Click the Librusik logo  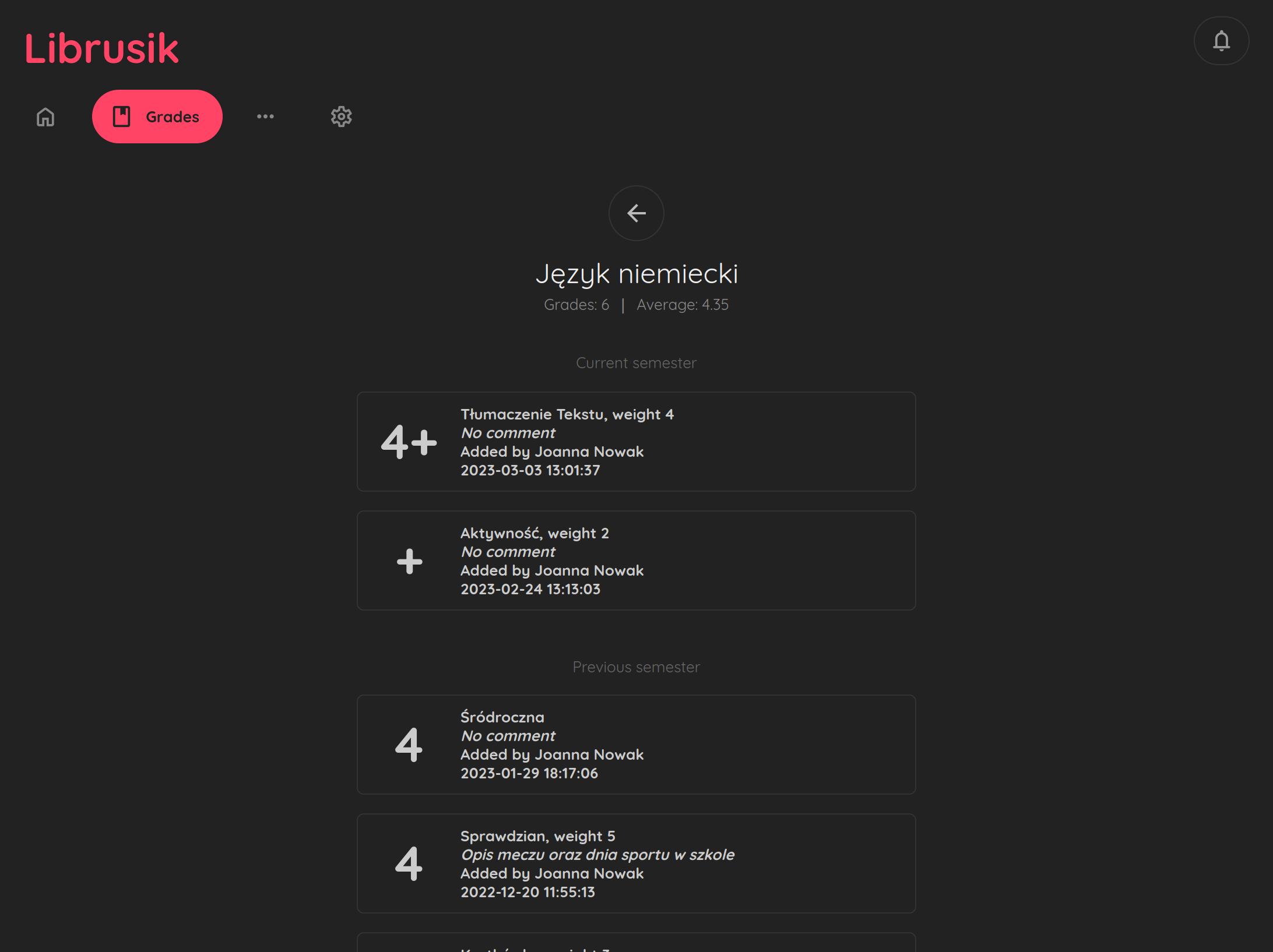(101, 48)
